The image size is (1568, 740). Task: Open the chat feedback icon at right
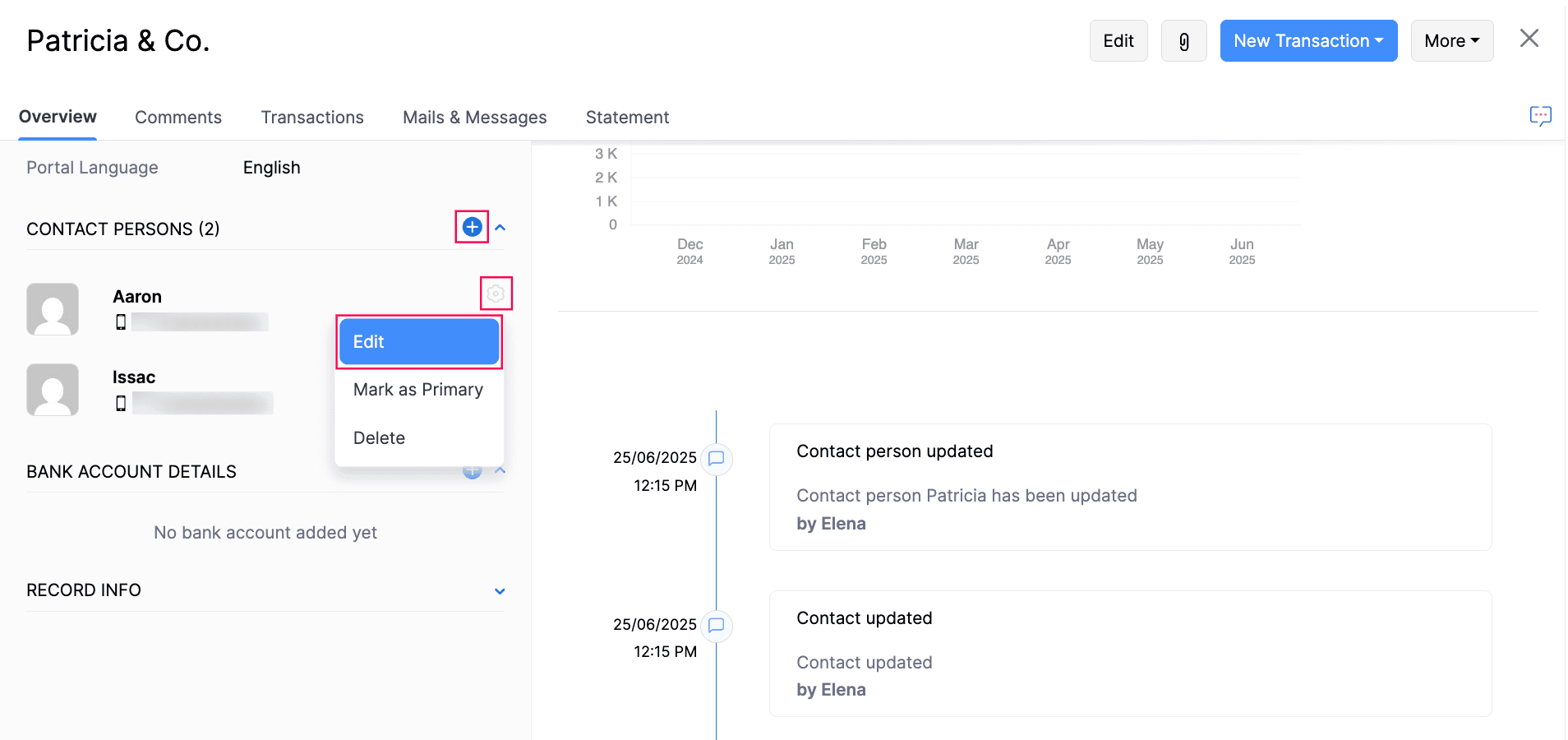1540,116
